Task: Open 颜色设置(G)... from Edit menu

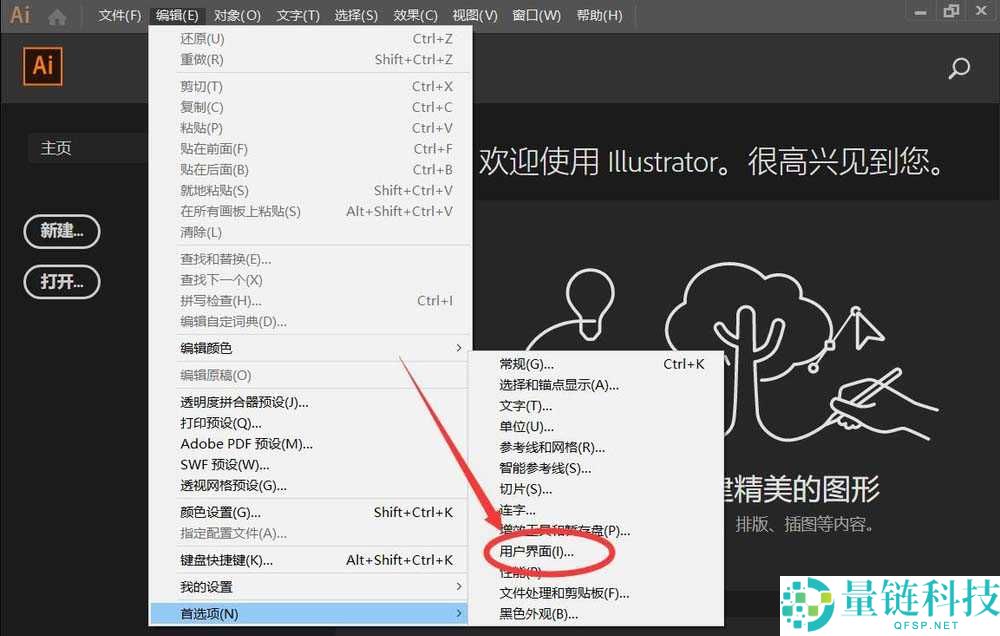Action: tap(220, 512)
